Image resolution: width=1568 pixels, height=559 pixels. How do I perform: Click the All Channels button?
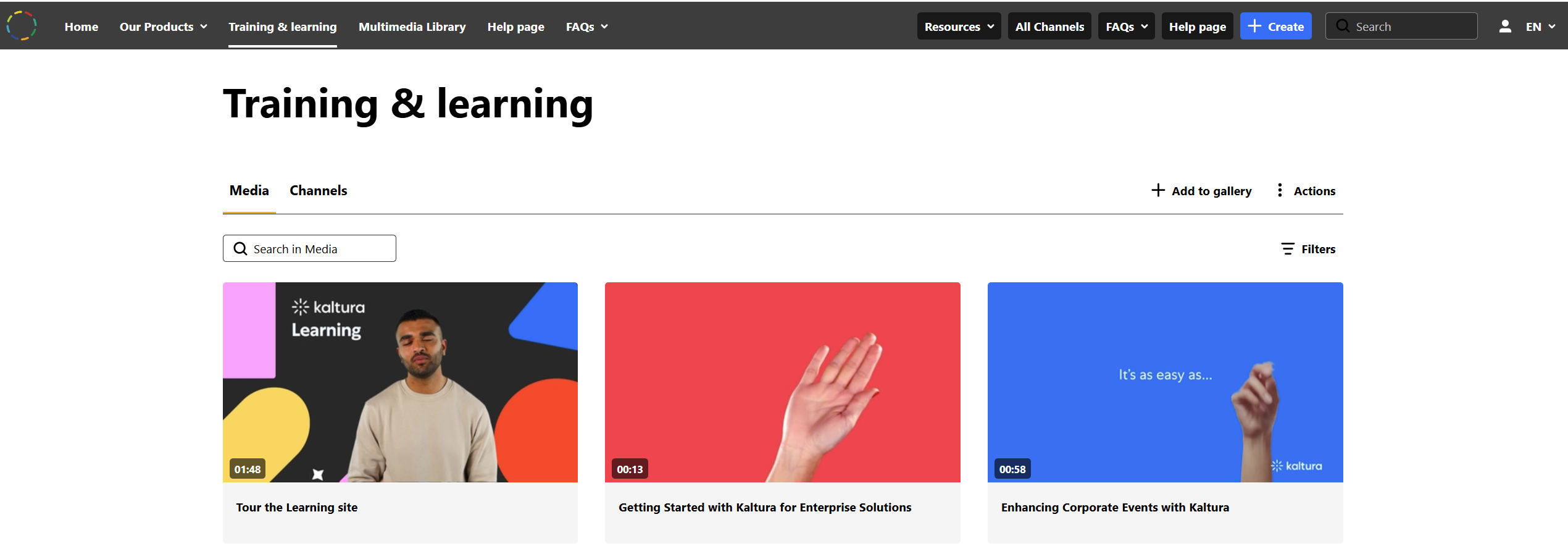pos(1049,27)
